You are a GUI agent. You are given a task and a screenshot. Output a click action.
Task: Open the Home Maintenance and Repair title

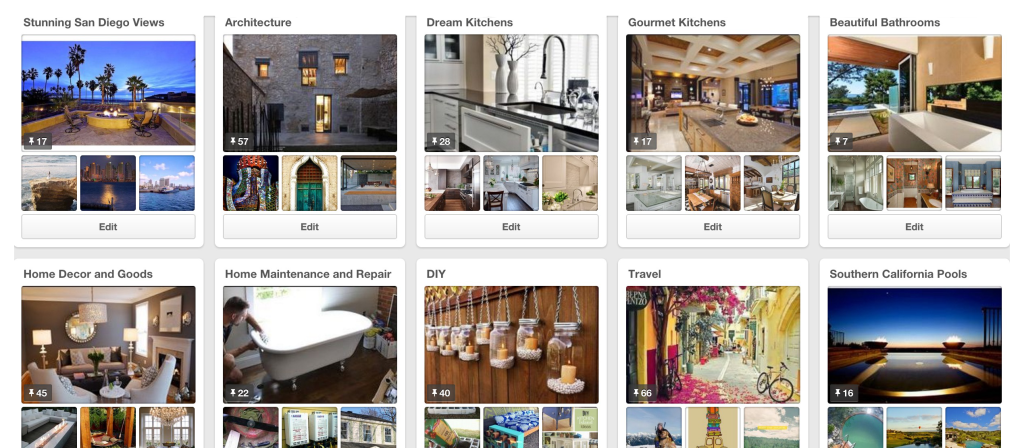point(308,274)
